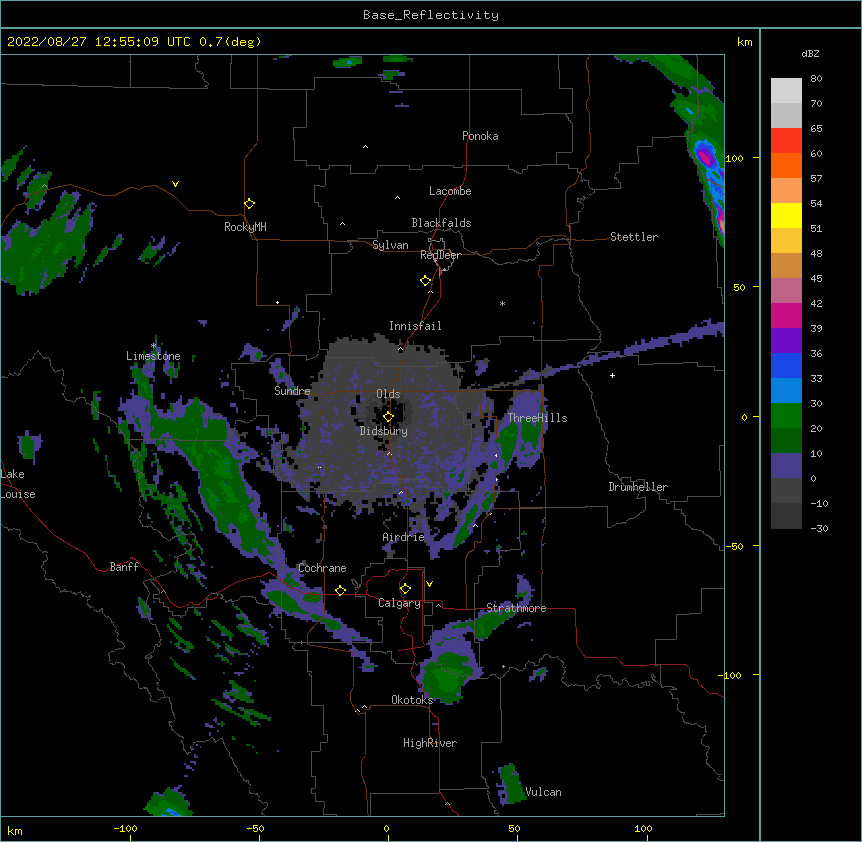Click the 45 value on the dBZ legend
862x842 pixels.
[816, 279]
